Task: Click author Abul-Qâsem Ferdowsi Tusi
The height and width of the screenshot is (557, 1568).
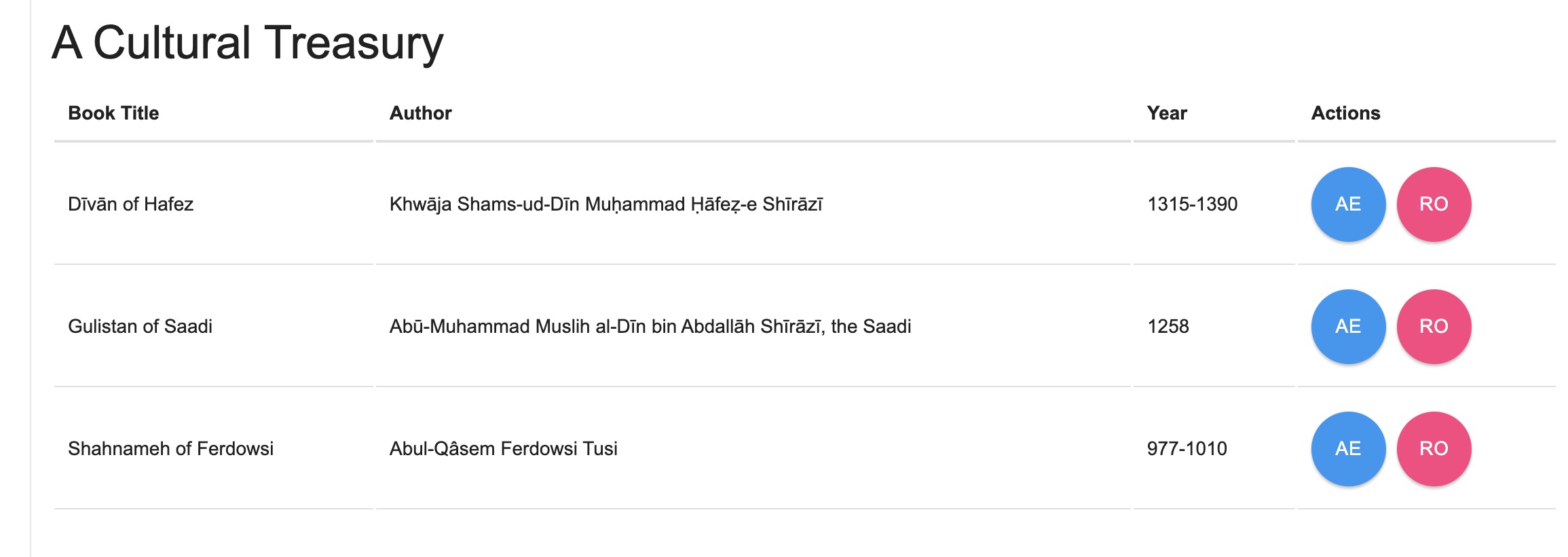Action: [x=504, y=448]
